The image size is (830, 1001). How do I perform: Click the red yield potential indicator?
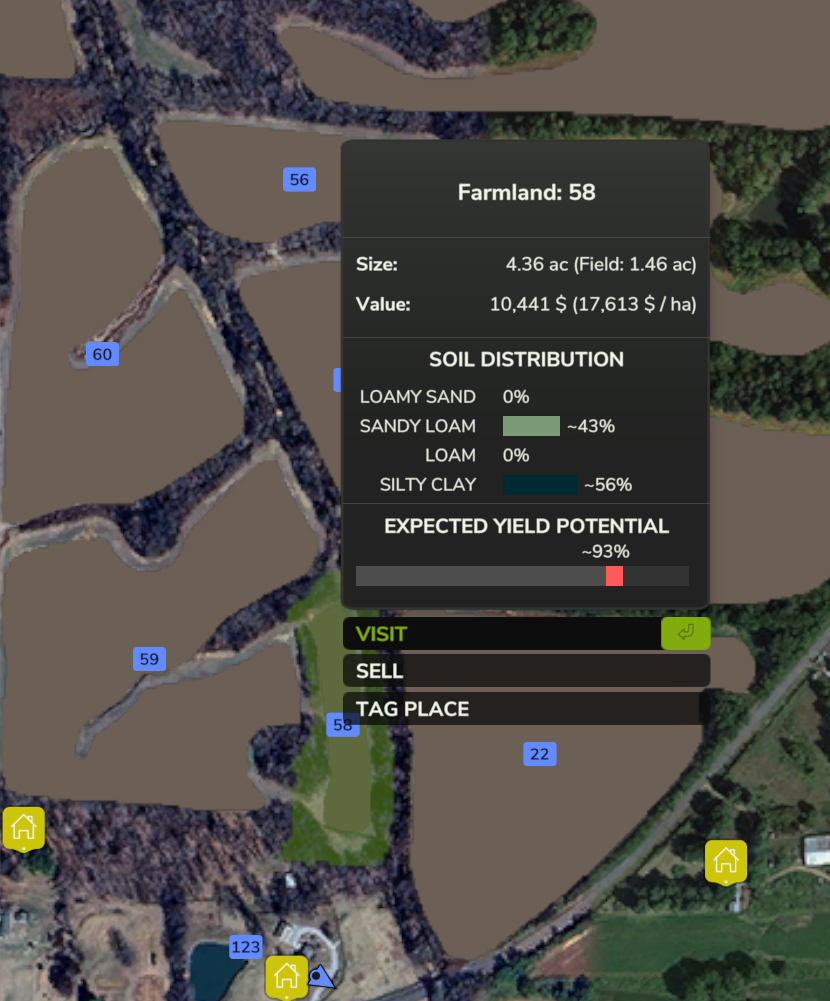[614, 576]
